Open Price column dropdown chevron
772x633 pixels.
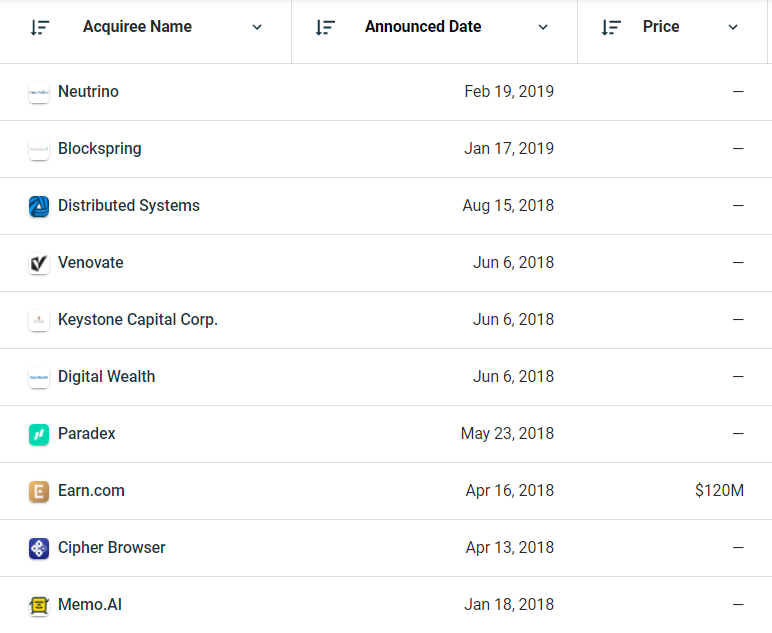tap(733, 27)
